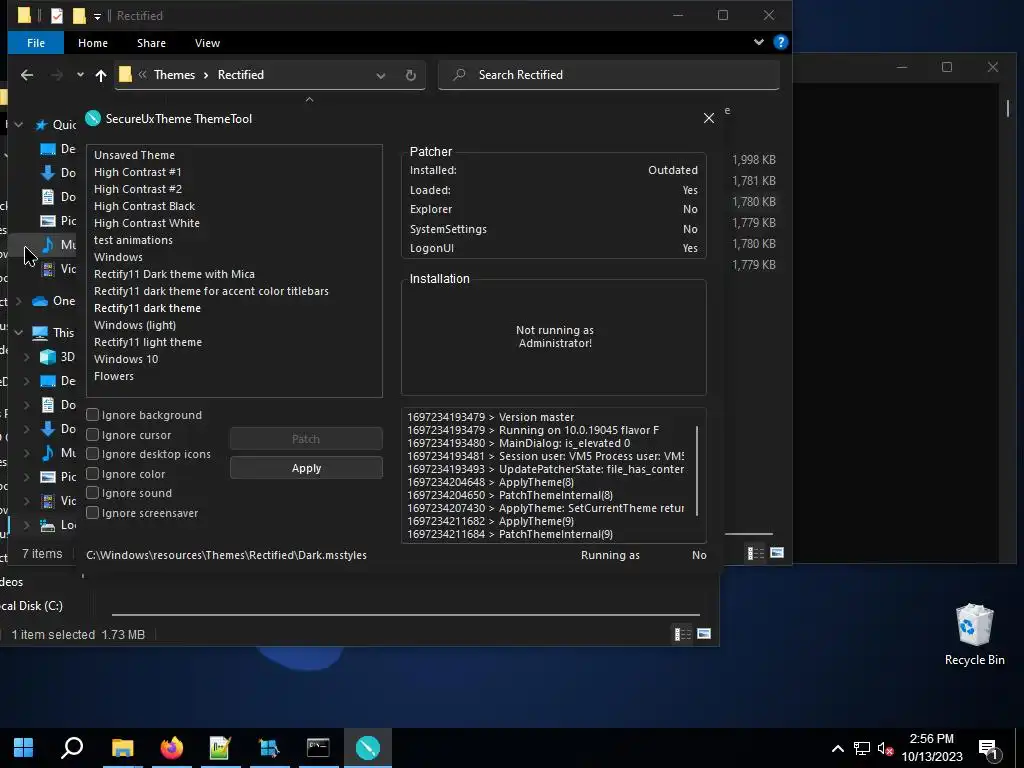This screenshot has width=1024, height=768.
Task: Switch to large icons view in Rectified window
Action: [x=776, y=552]
